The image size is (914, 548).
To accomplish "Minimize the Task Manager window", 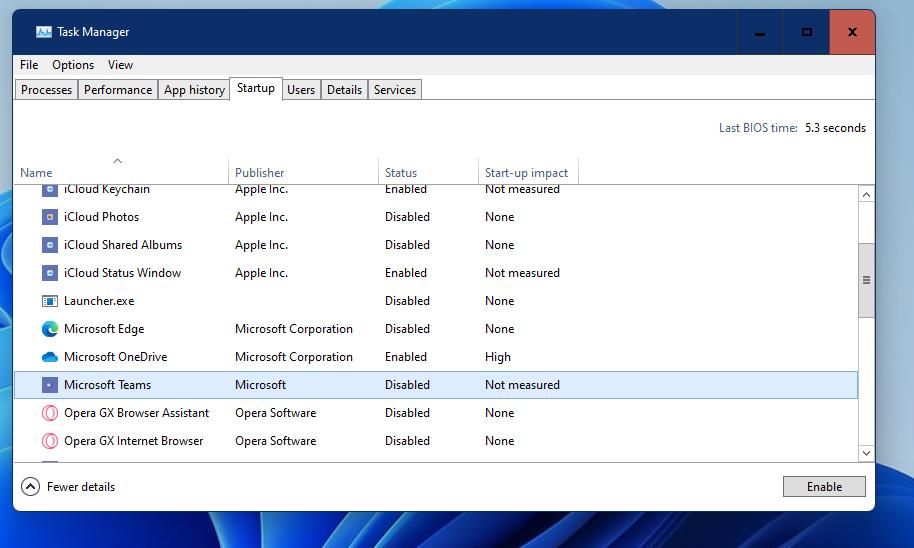I will coord(760,32).
